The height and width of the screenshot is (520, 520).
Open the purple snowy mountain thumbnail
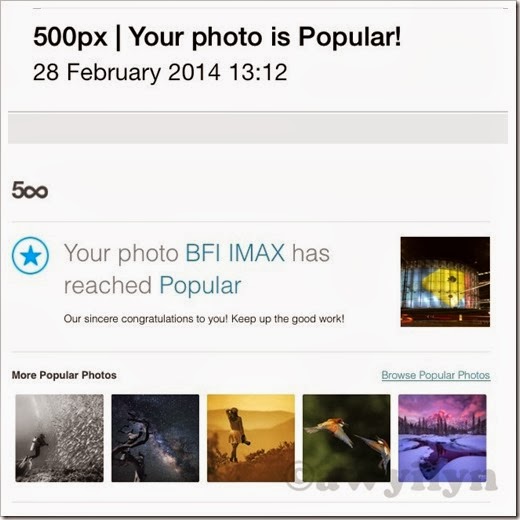pos(442,438)
